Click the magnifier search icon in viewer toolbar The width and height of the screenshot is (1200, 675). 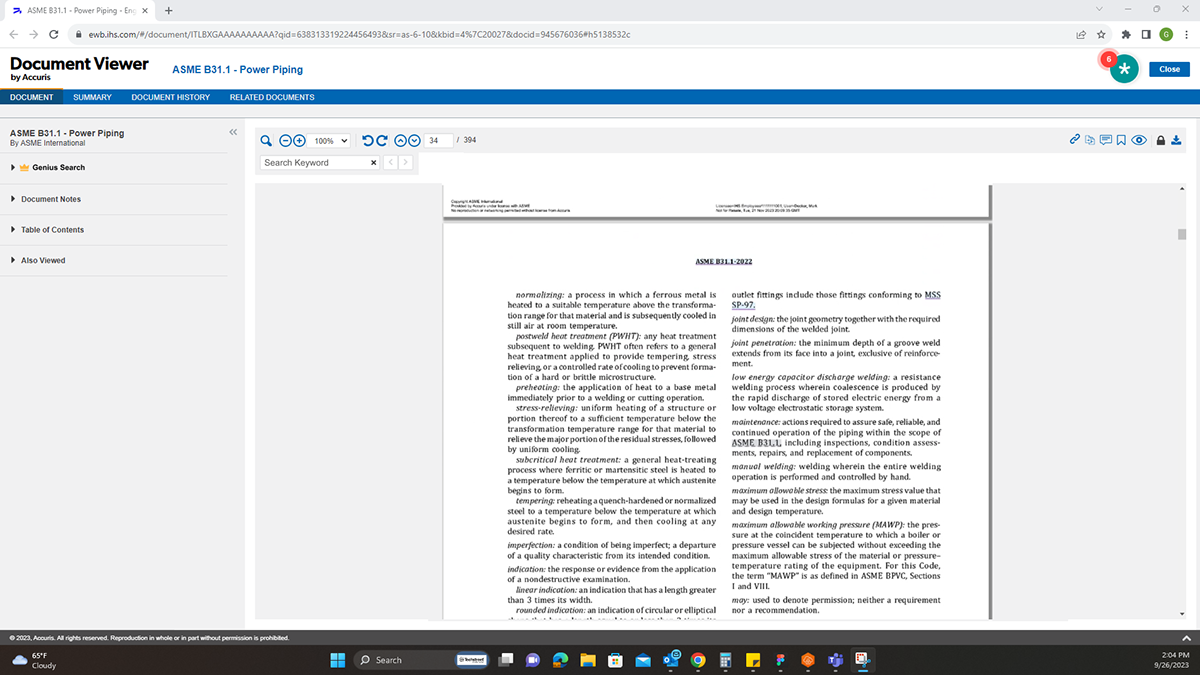266,141
